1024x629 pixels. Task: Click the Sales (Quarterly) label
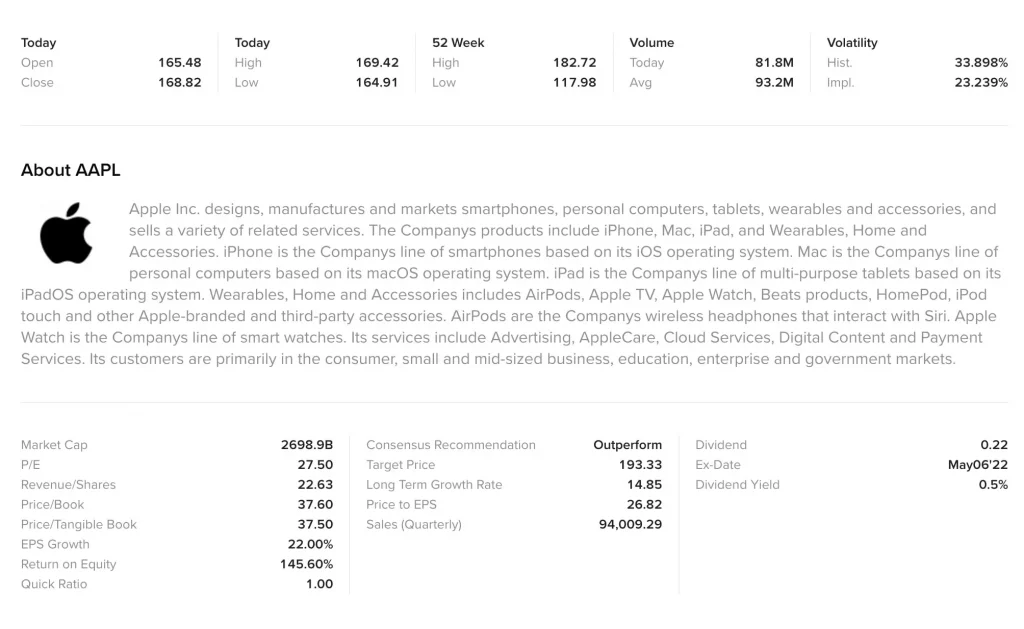click(x=414, y=525)
